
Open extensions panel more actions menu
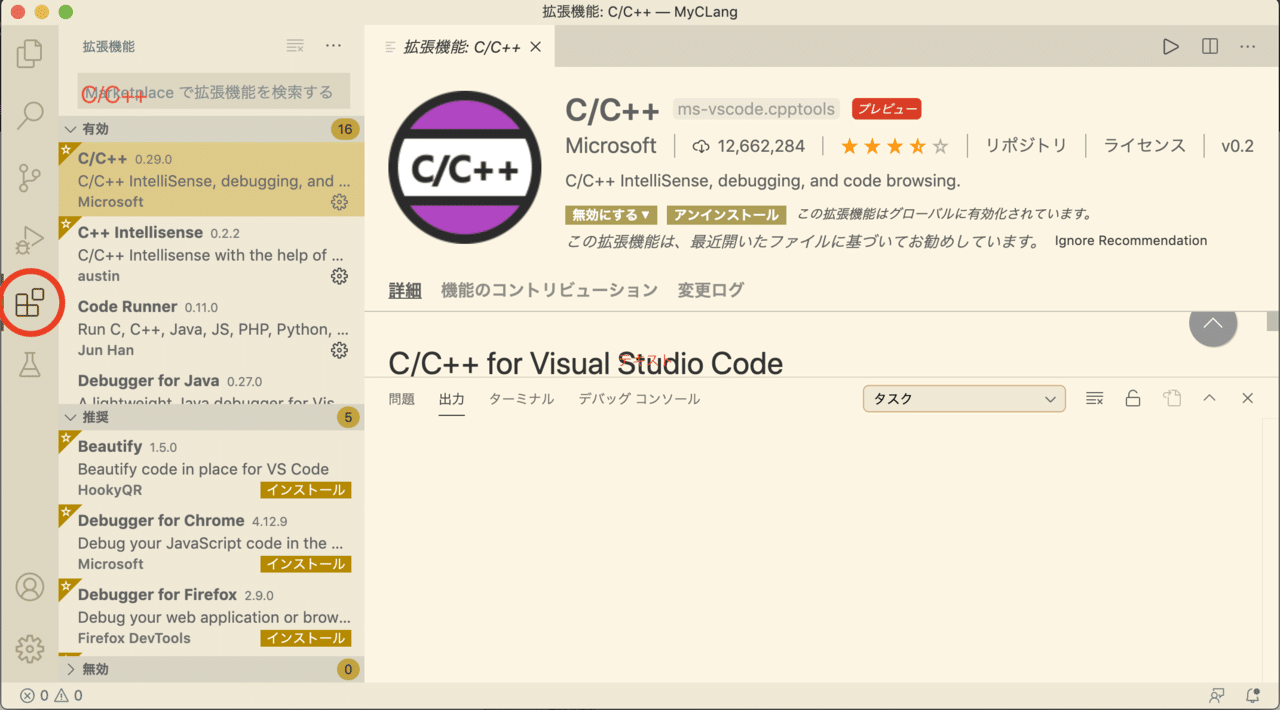point(334,46)
